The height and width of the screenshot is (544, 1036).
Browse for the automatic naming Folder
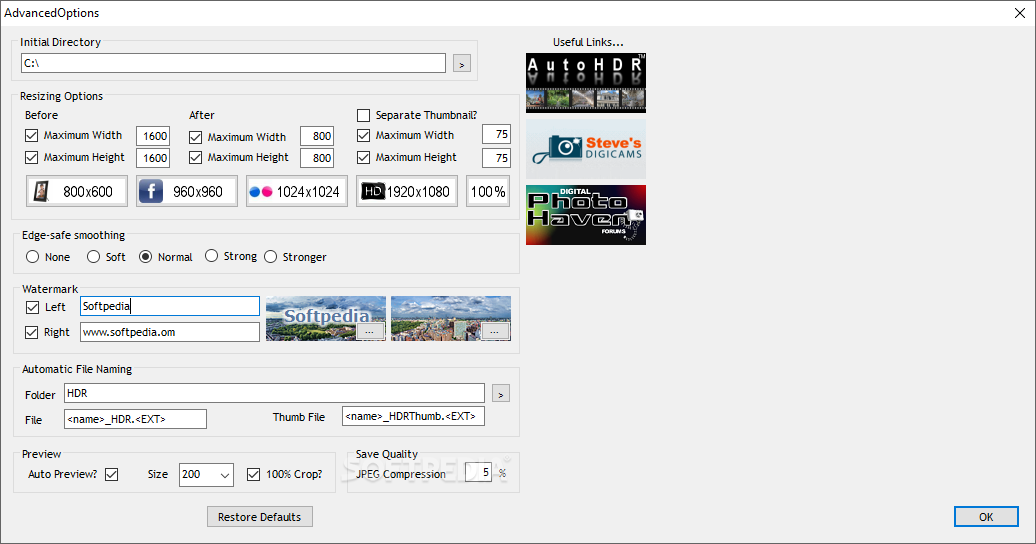tap(501, 394)
